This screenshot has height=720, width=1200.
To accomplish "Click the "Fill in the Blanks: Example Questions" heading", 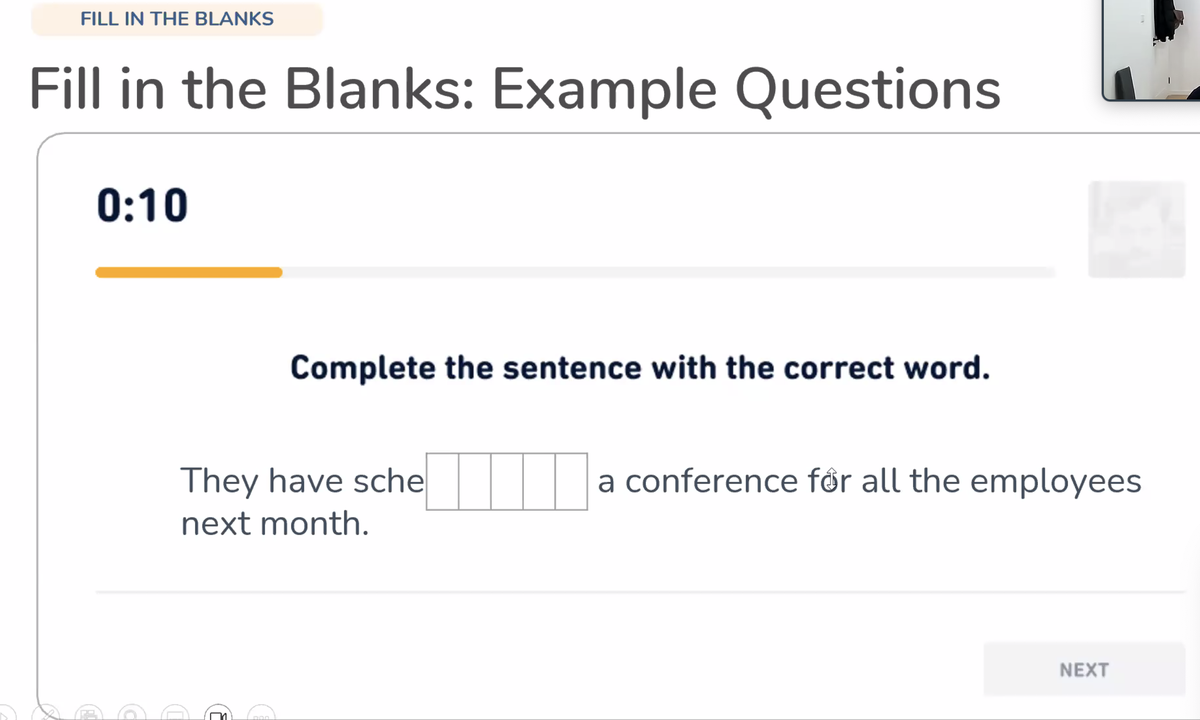I will point(514,89).
